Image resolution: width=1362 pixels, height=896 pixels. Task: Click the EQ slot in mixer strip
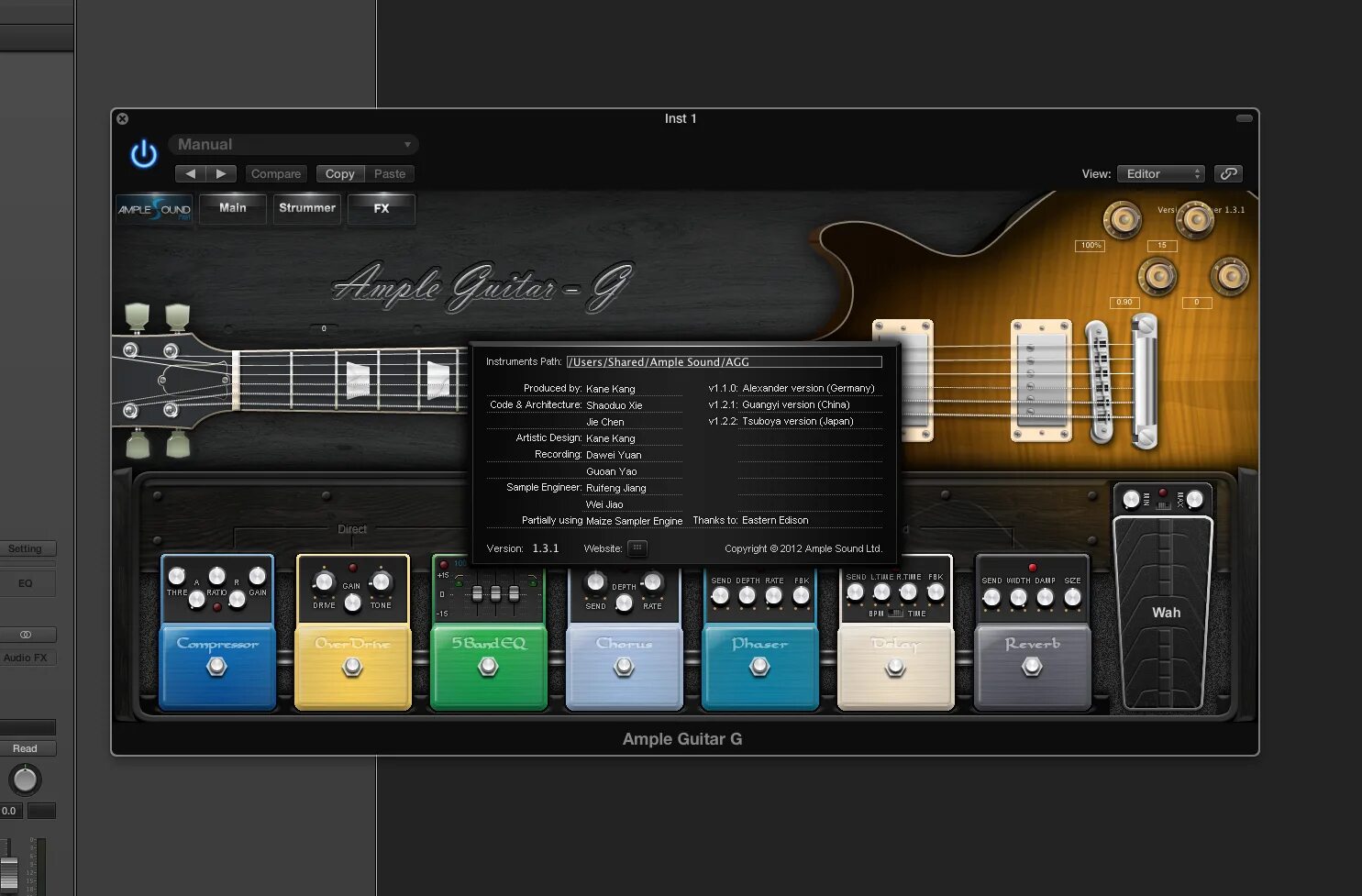(25, 583)
